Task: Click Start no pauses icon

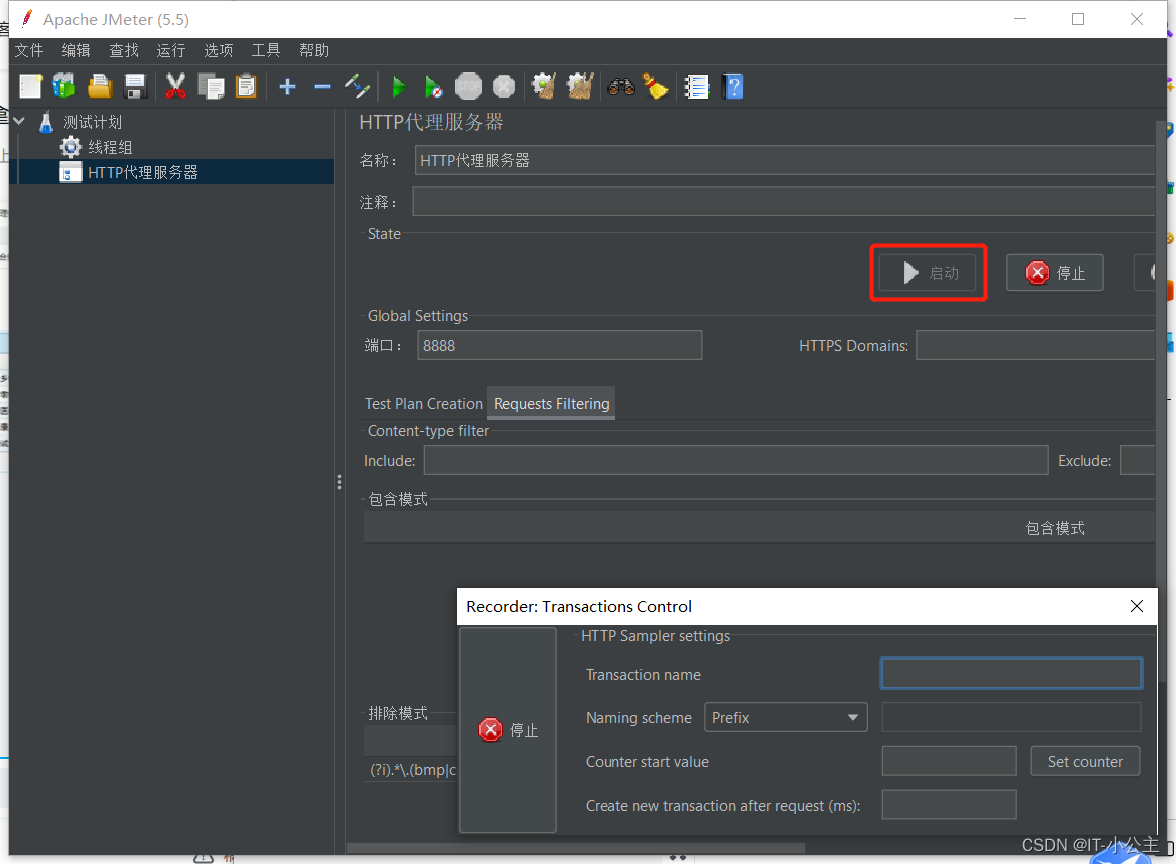Action: (433, 87)
